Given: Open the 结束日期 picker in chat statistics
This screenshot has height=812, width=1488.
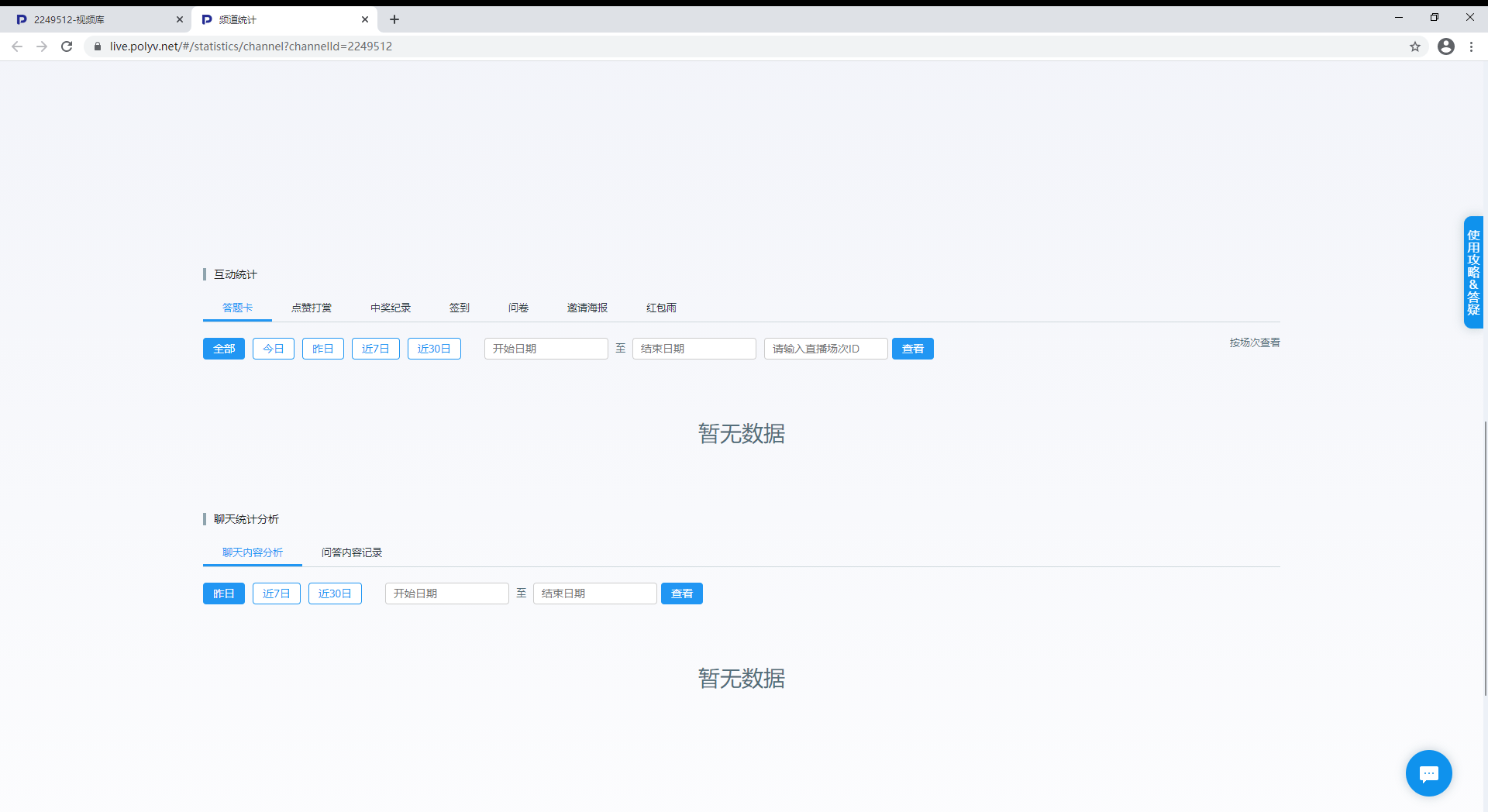Looking at the screenshot, I should pos(594,594).
